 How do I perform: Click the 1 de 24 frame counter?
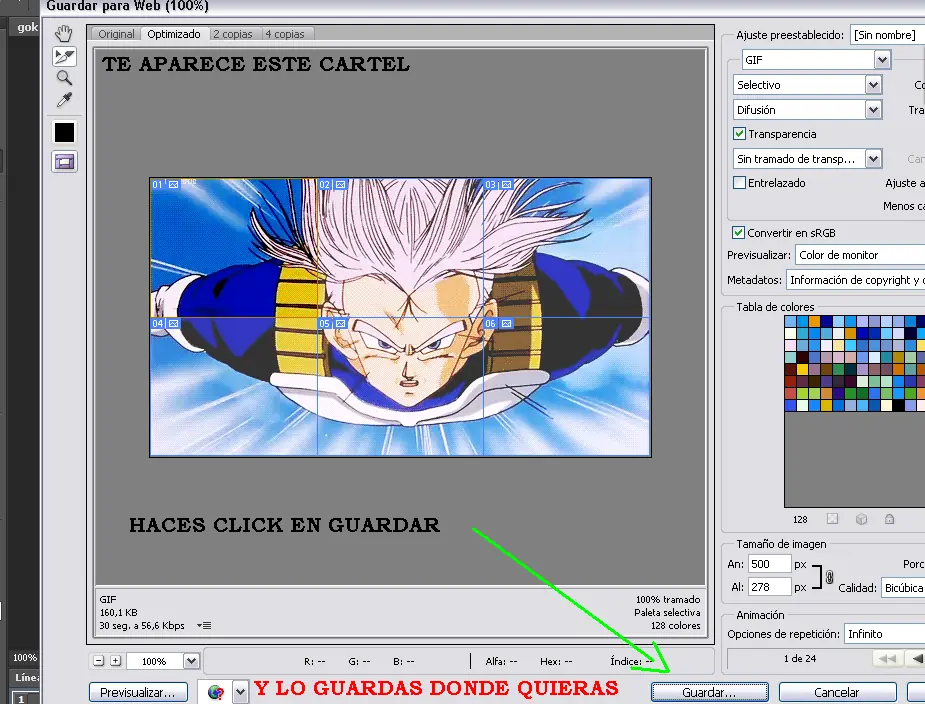coord(800,659)
